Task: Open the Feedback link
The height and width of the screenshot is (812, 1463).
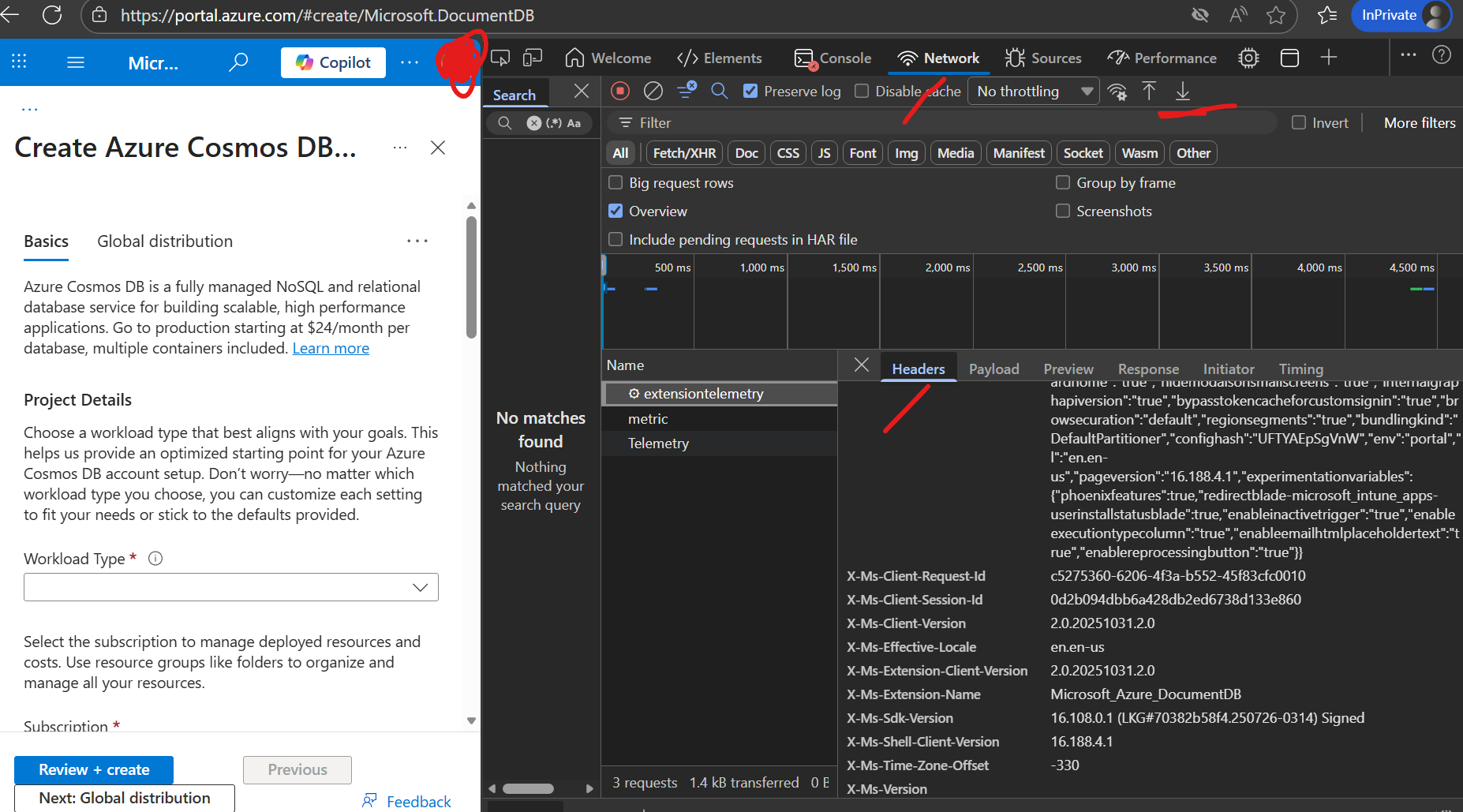Action: (x=406, y=801)
